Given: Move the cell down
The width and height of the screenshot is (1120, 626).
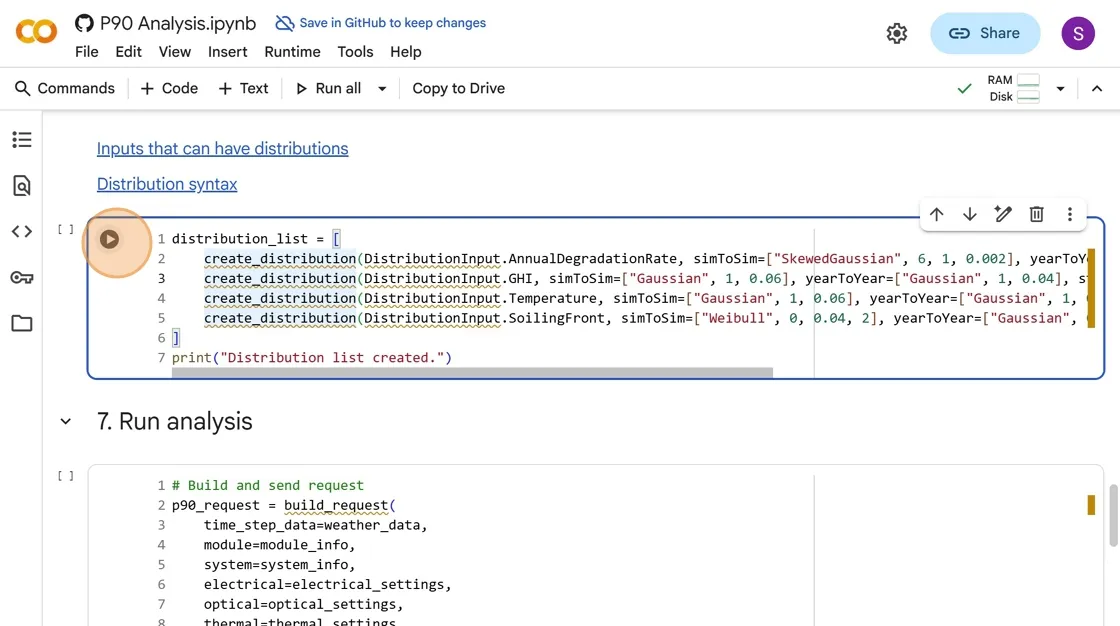Looking at the screenshot, I should point(969,214).
